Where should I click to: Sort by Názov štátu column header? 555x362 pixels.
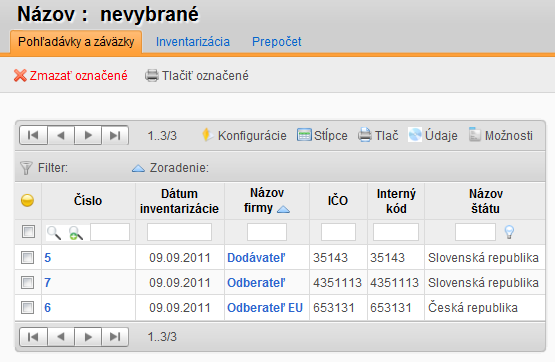point(486,201)
